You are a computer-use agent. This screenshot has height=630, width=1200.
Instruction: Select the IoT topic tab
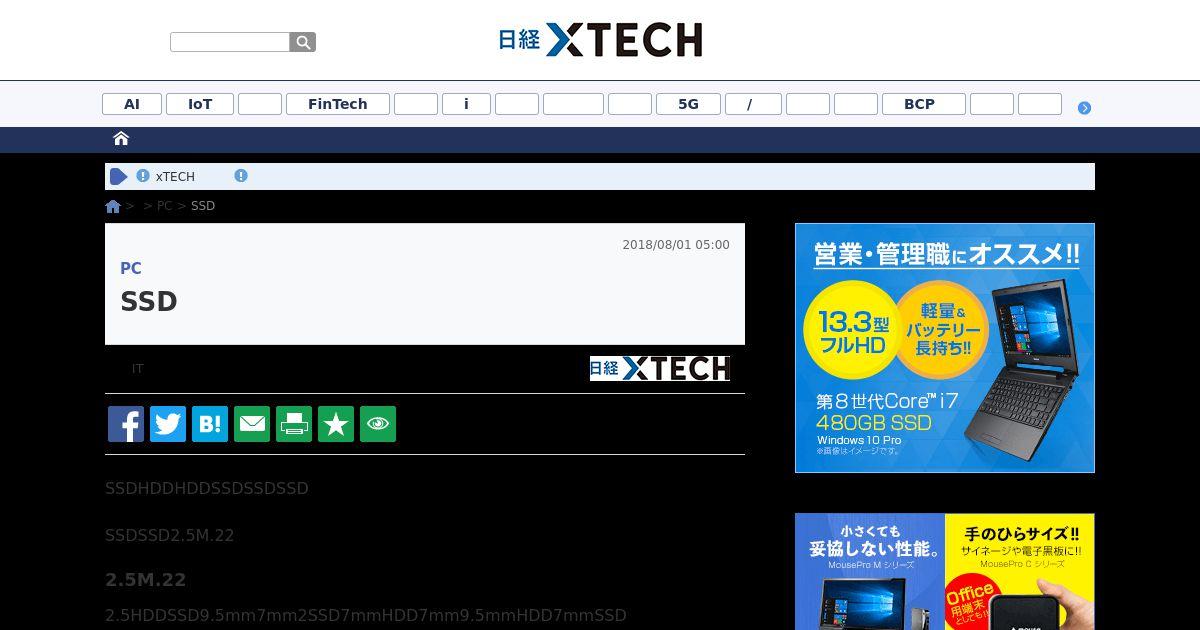click(200, 104)
